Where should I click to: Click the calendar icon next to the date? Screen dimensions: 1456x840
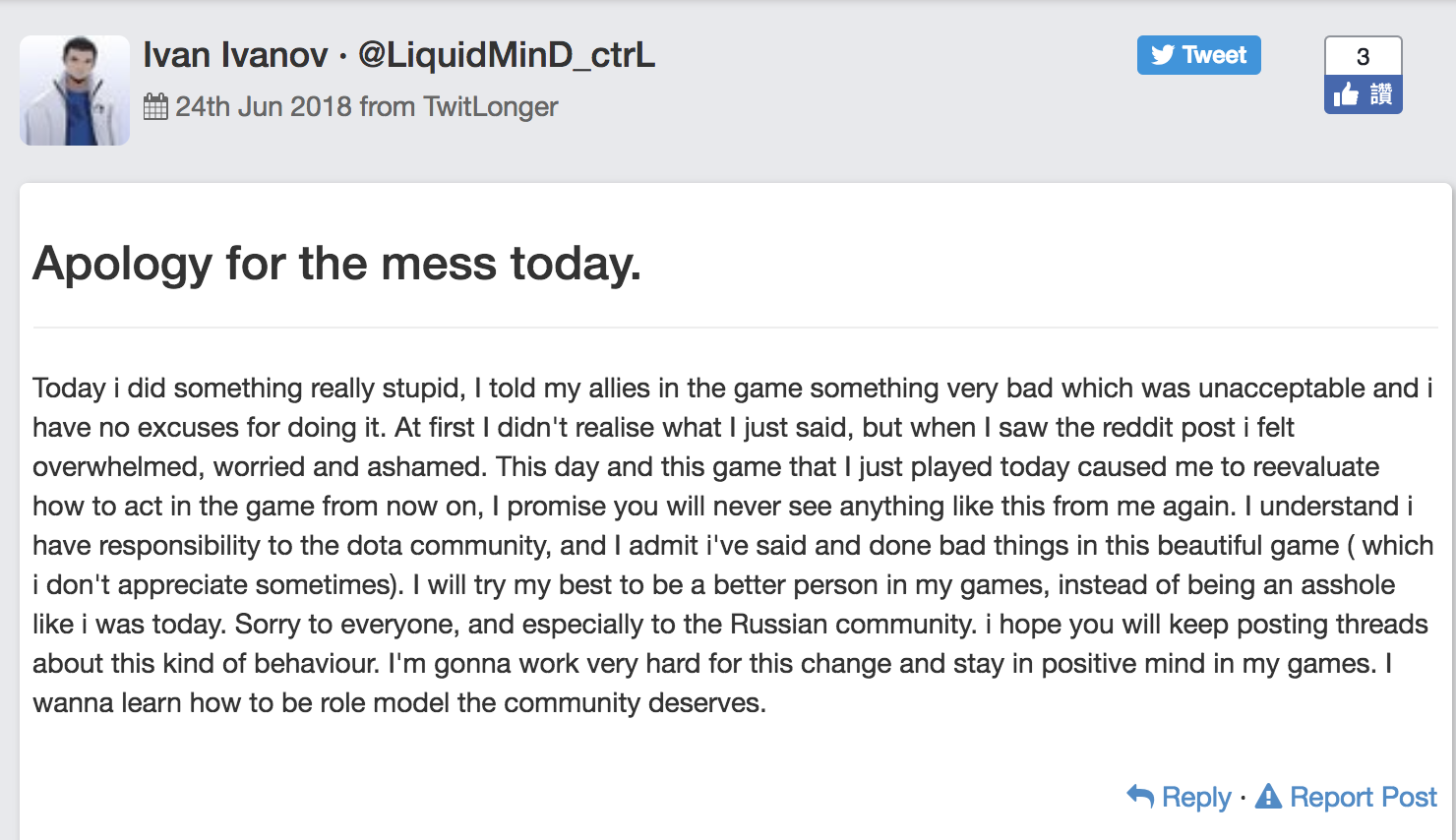point(155,106)
